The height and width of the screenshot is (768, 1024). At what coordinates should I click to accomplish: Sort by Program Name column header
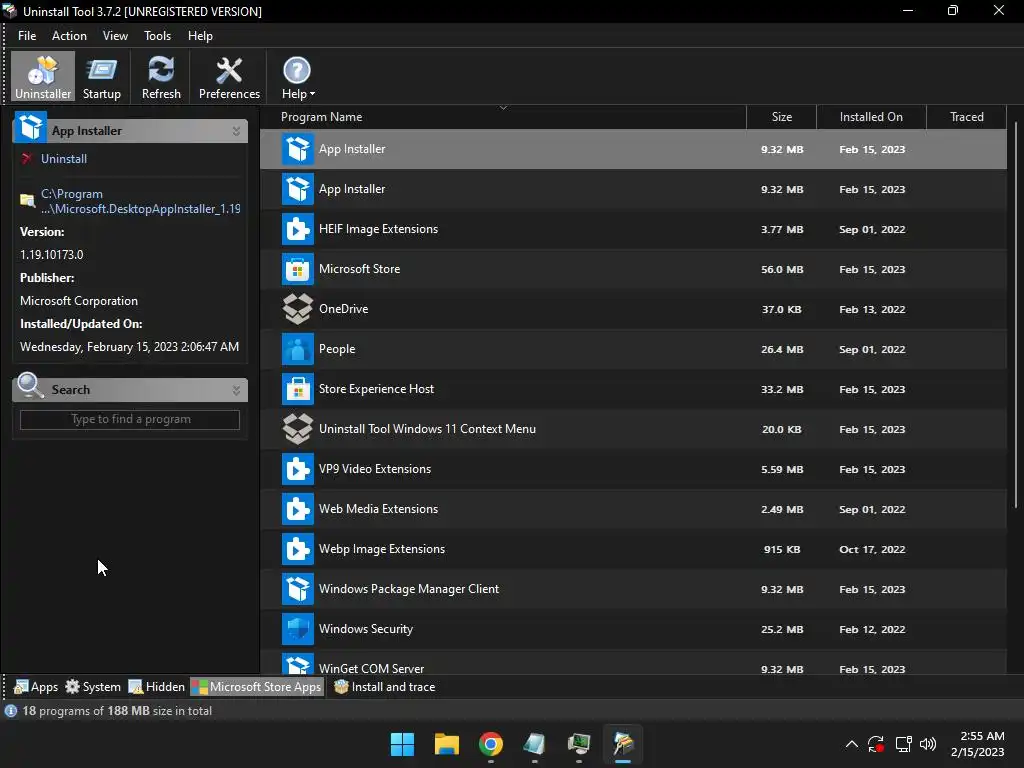[x=503, y=117]
